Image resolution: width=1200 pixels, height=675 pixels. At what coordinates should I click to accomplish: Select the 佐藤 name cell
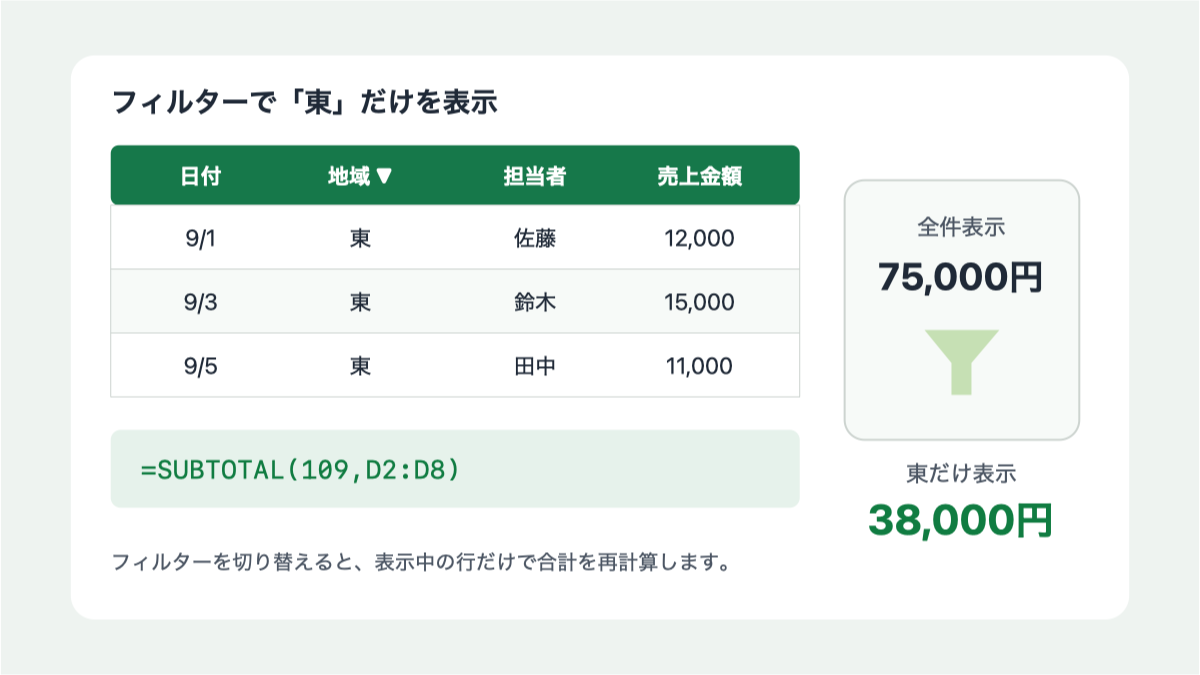click(535, 239)
